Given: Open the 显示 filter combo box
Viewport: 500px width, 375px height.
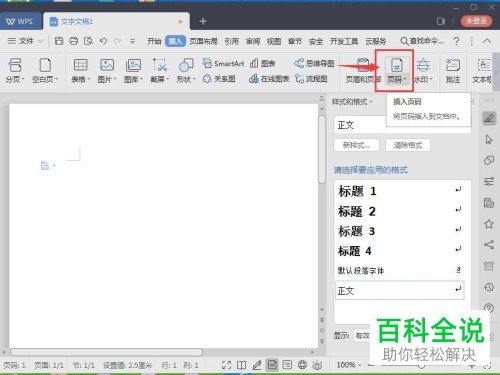Looking at the screenshot, I should (362, 335).
